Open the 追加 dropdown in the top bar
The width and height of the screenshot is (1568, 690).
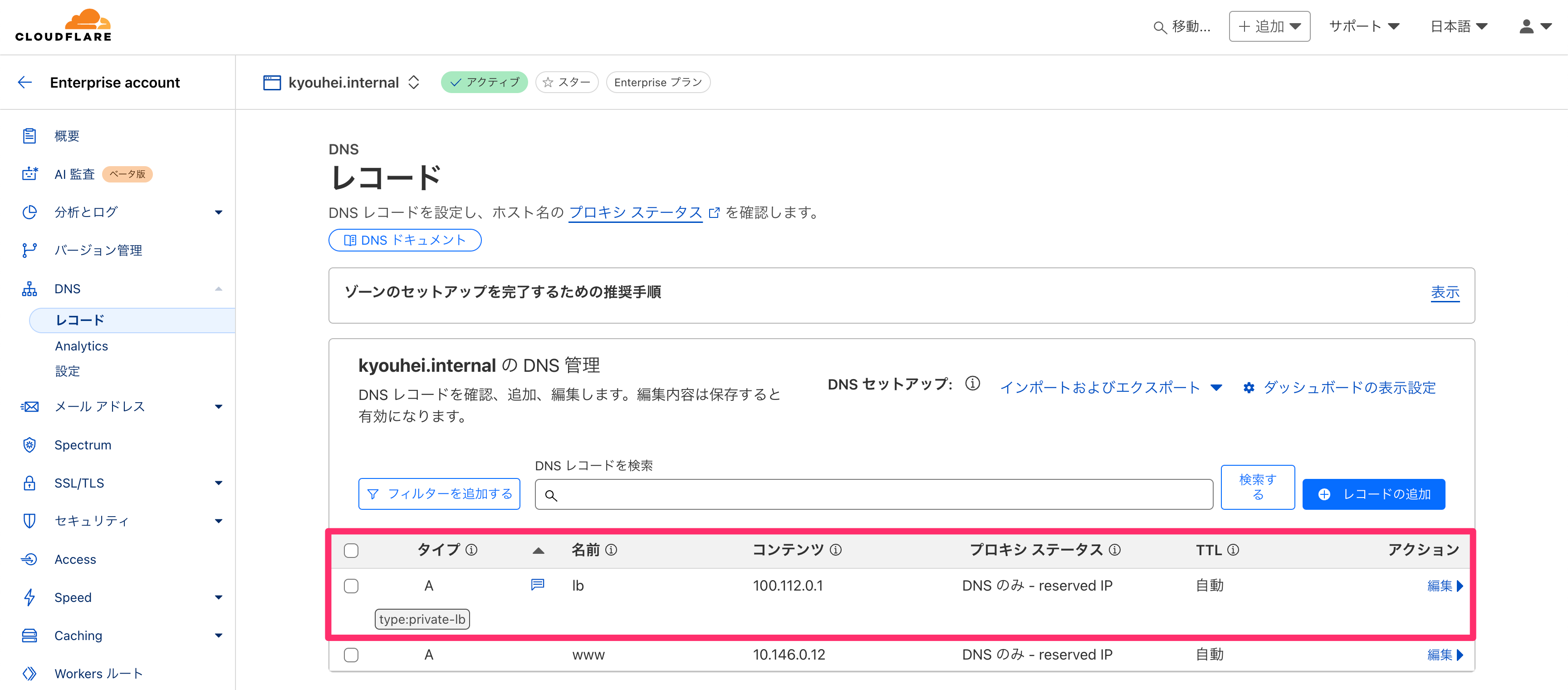click(1269, 26)
